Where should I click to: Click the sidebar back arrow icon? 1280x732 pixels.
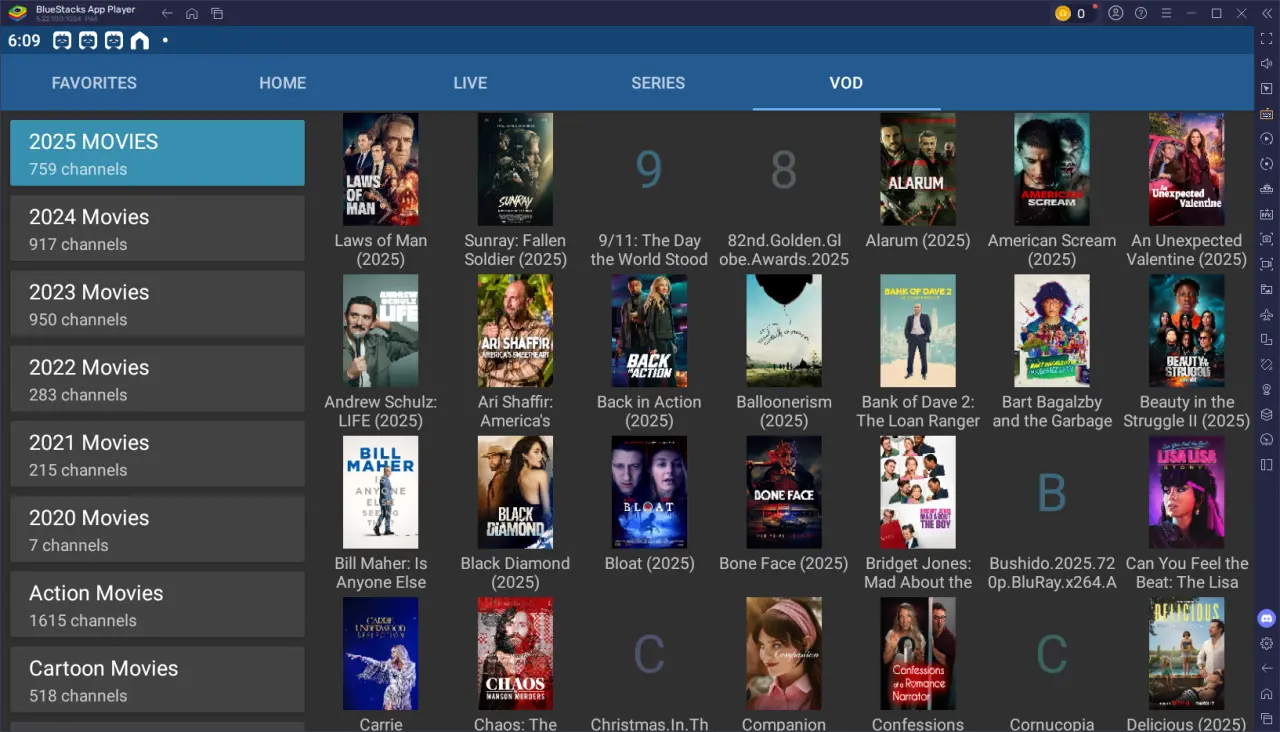pos(1267,668)
